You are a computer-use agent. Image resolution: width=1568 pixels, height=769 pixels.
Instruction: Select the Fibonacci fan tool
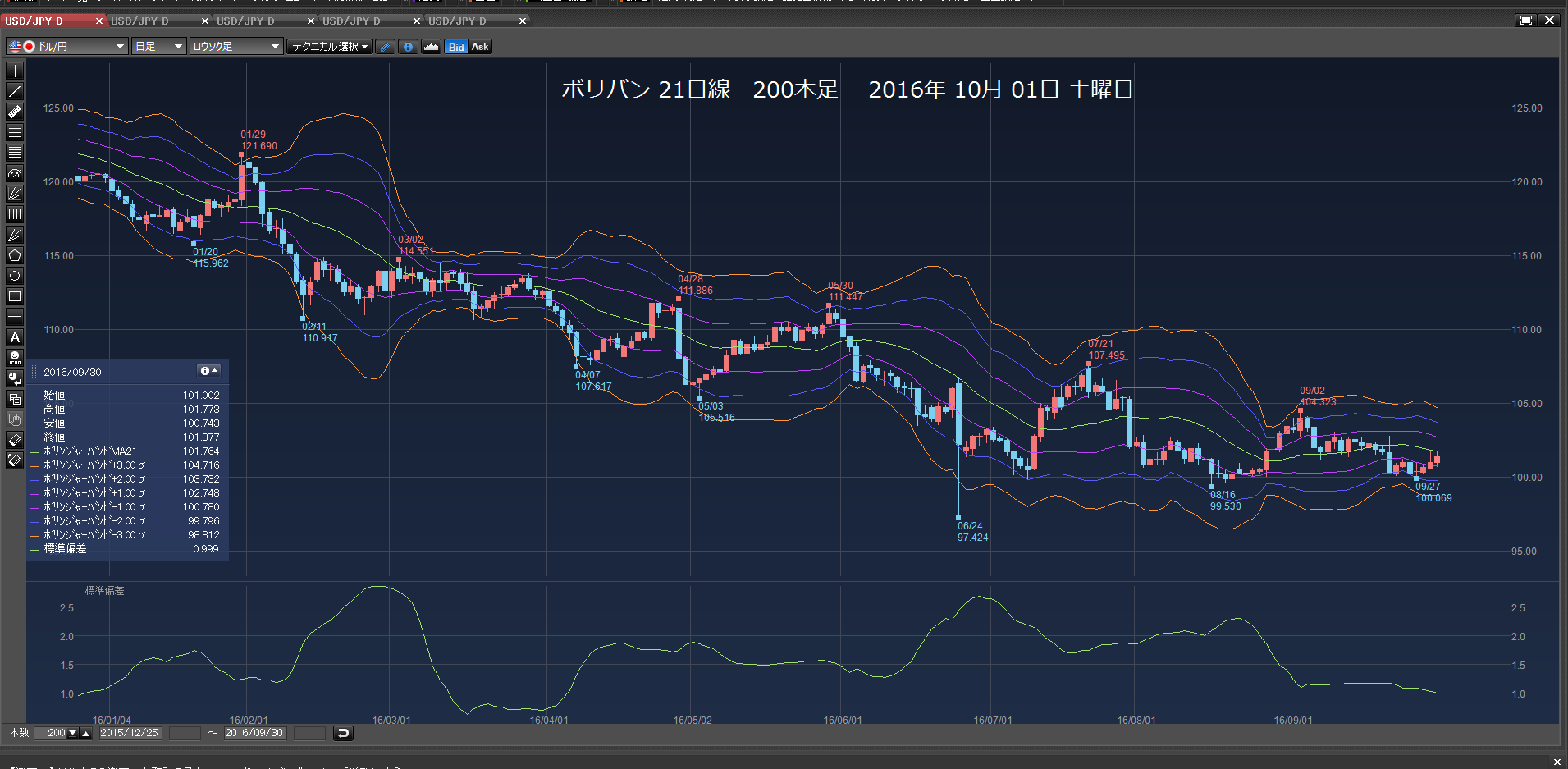[15, 194]
